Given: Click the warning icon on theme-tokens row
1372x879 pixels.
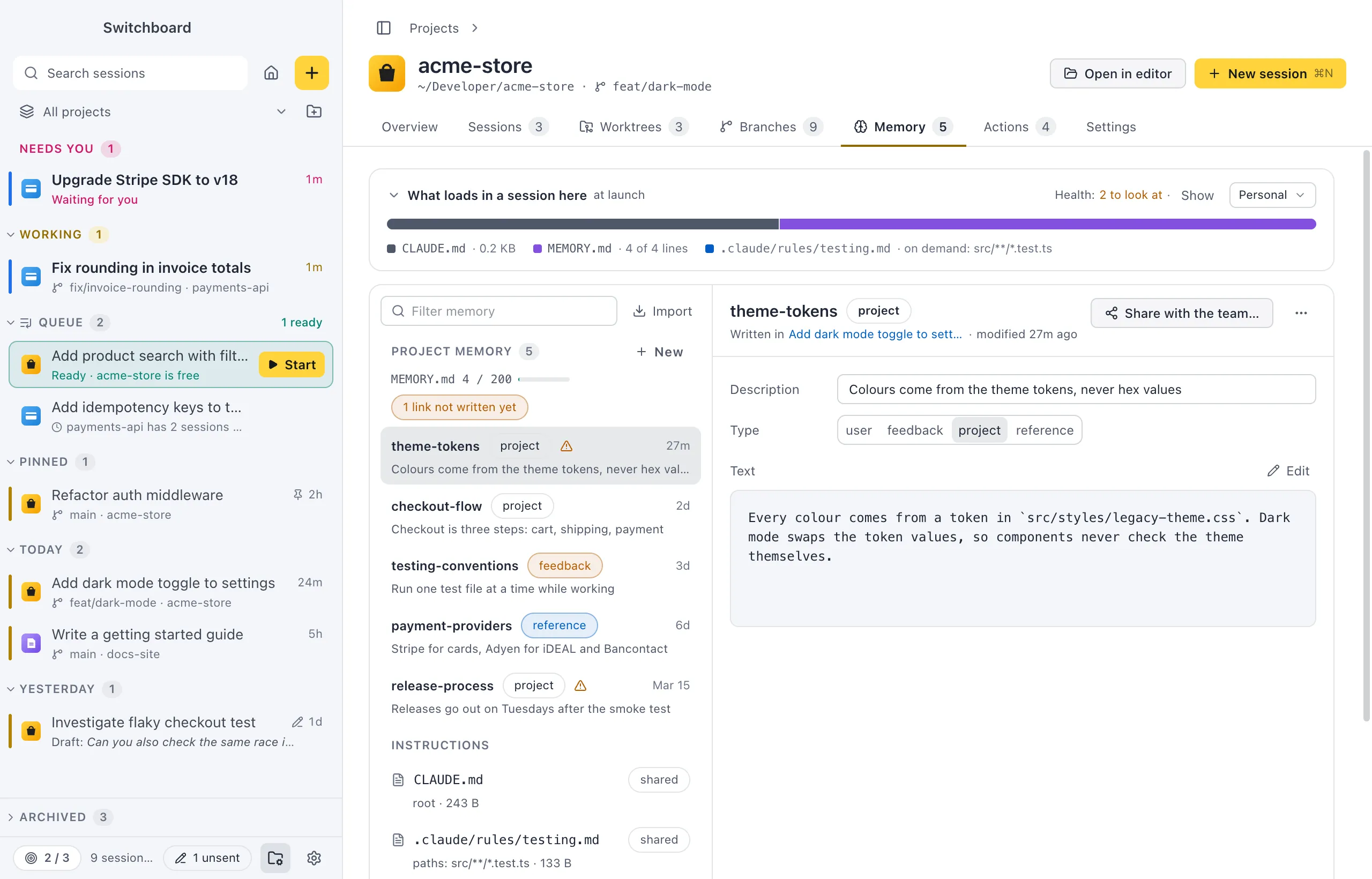Looking at the screenshot, I should click(566, 446).
